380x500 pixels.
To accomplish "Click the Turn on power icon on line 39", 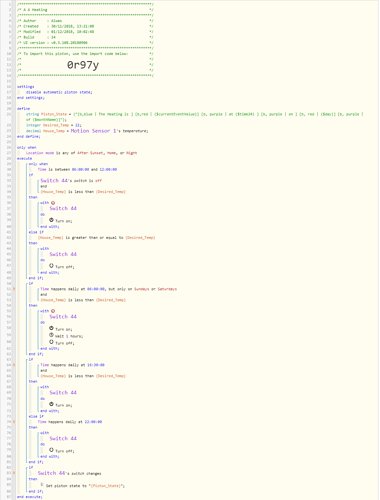I will click(51, 220).
